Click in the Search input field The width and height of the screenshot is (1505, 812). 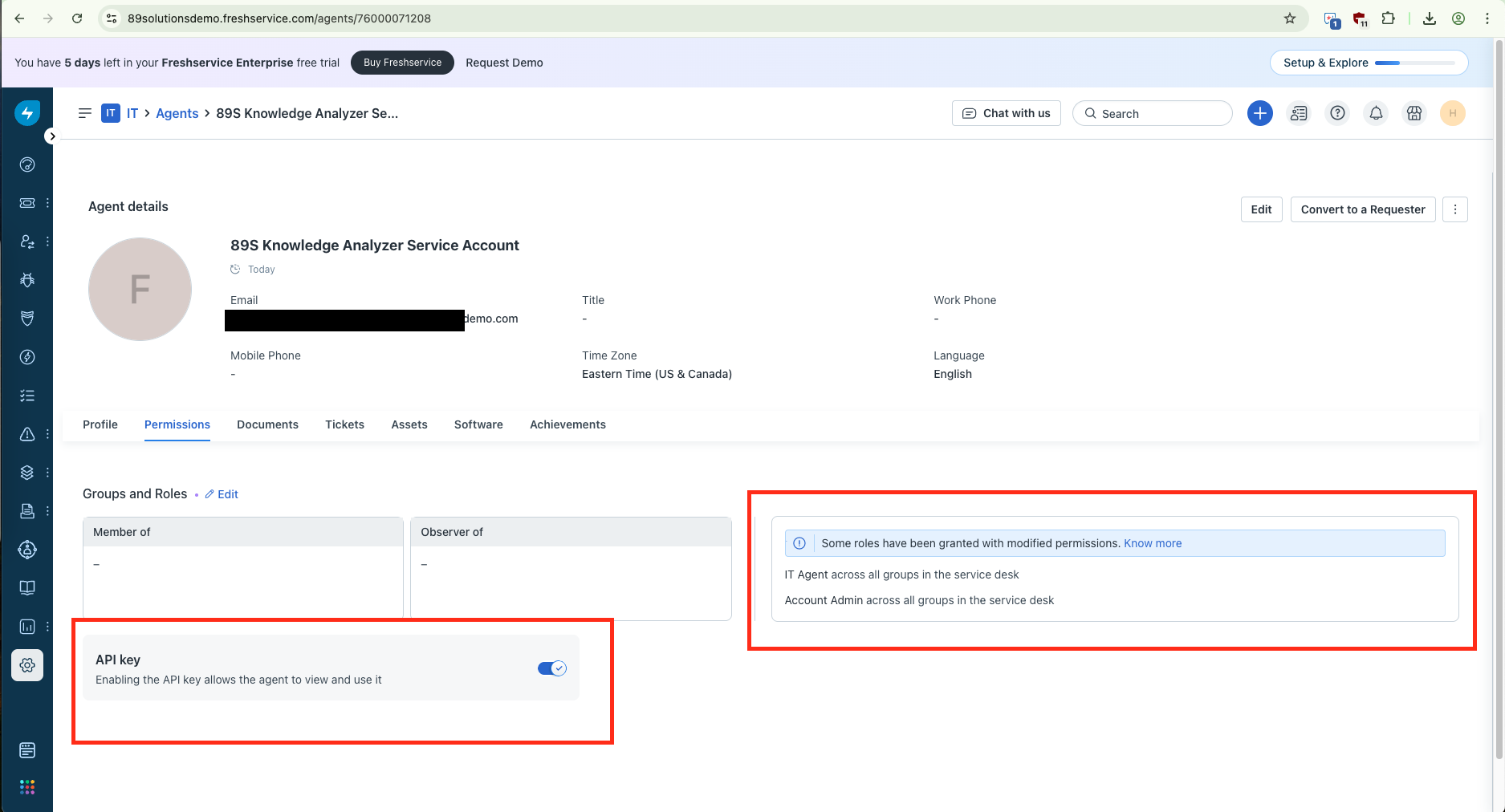(1153, 113)
